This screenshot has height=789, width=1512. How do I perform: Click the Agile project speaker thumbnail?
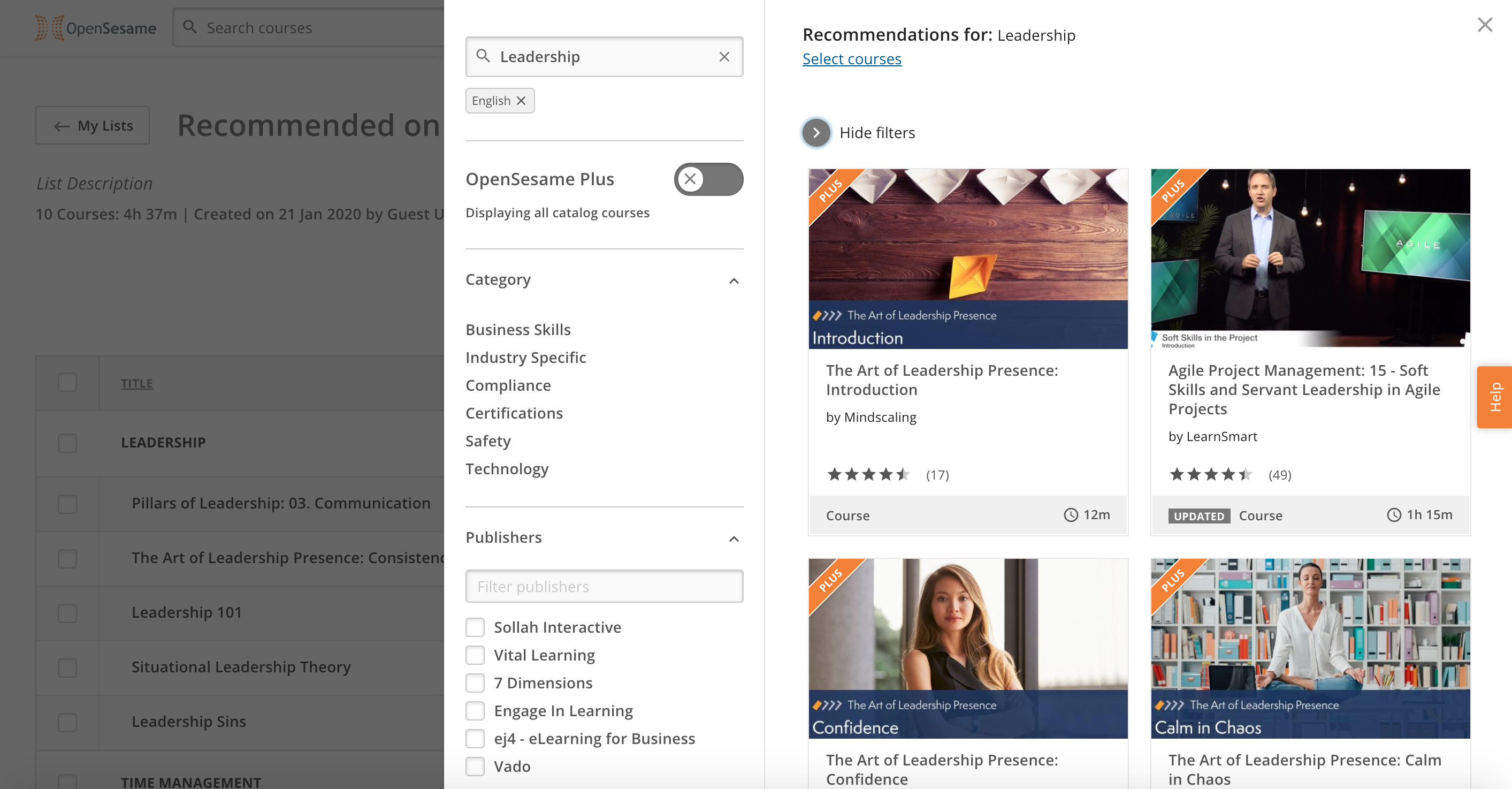coord(1310,259)
